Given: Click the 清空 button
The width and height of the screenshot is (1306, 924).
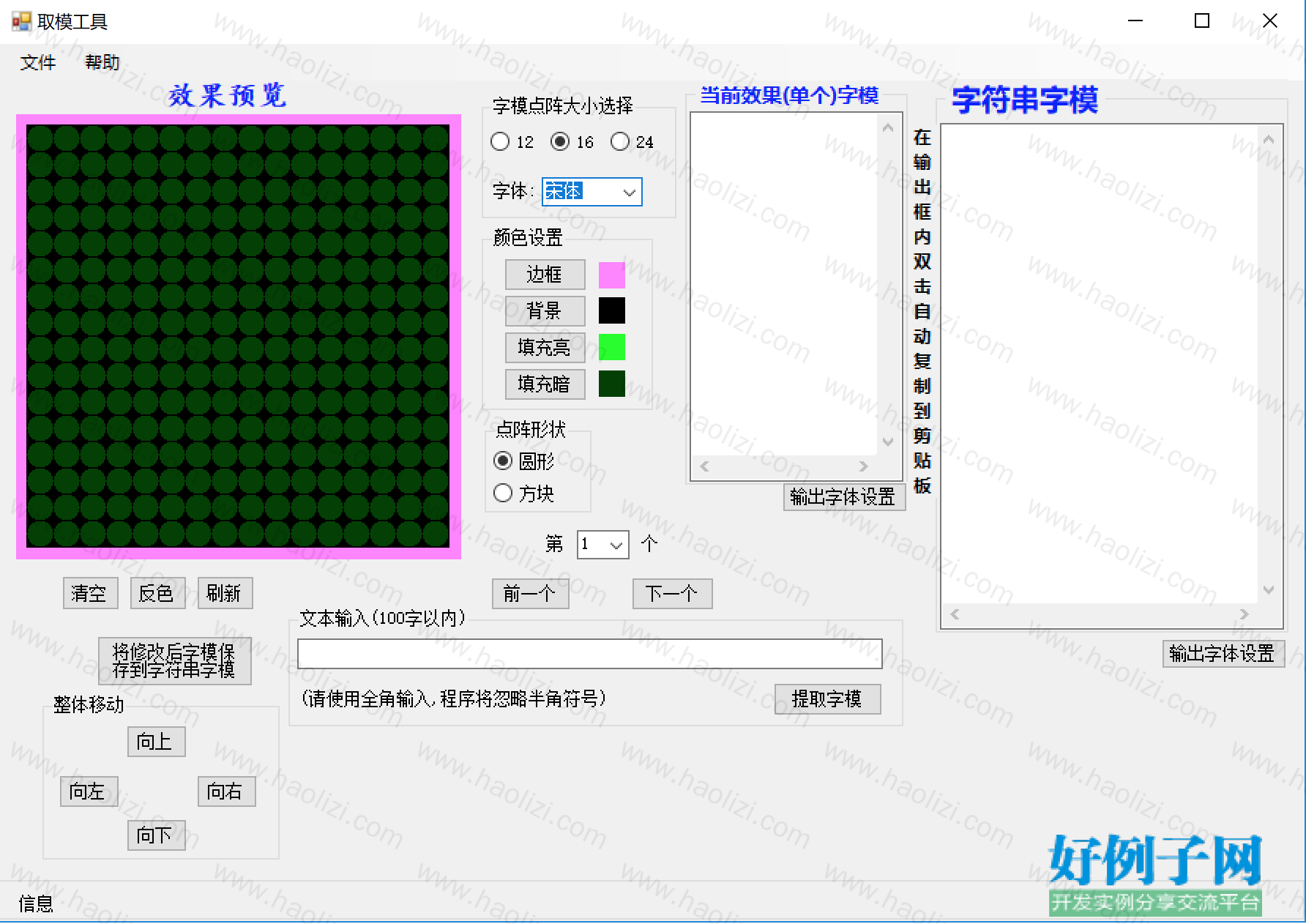Looking at the screenshot, I should [x=90, y=593].
